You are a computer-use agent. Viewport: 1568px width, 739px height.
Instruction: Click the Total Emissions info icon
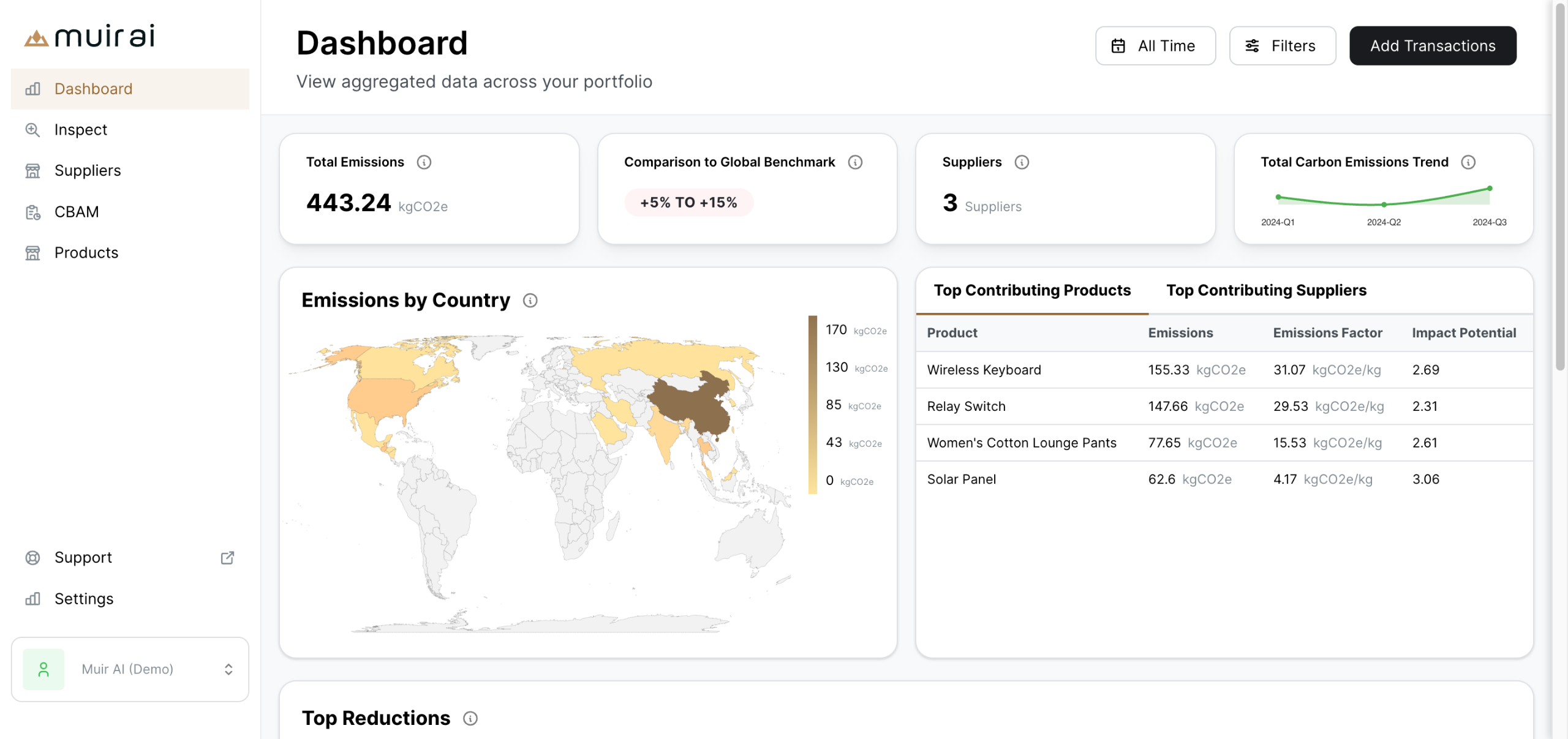(x=424, y=162)
